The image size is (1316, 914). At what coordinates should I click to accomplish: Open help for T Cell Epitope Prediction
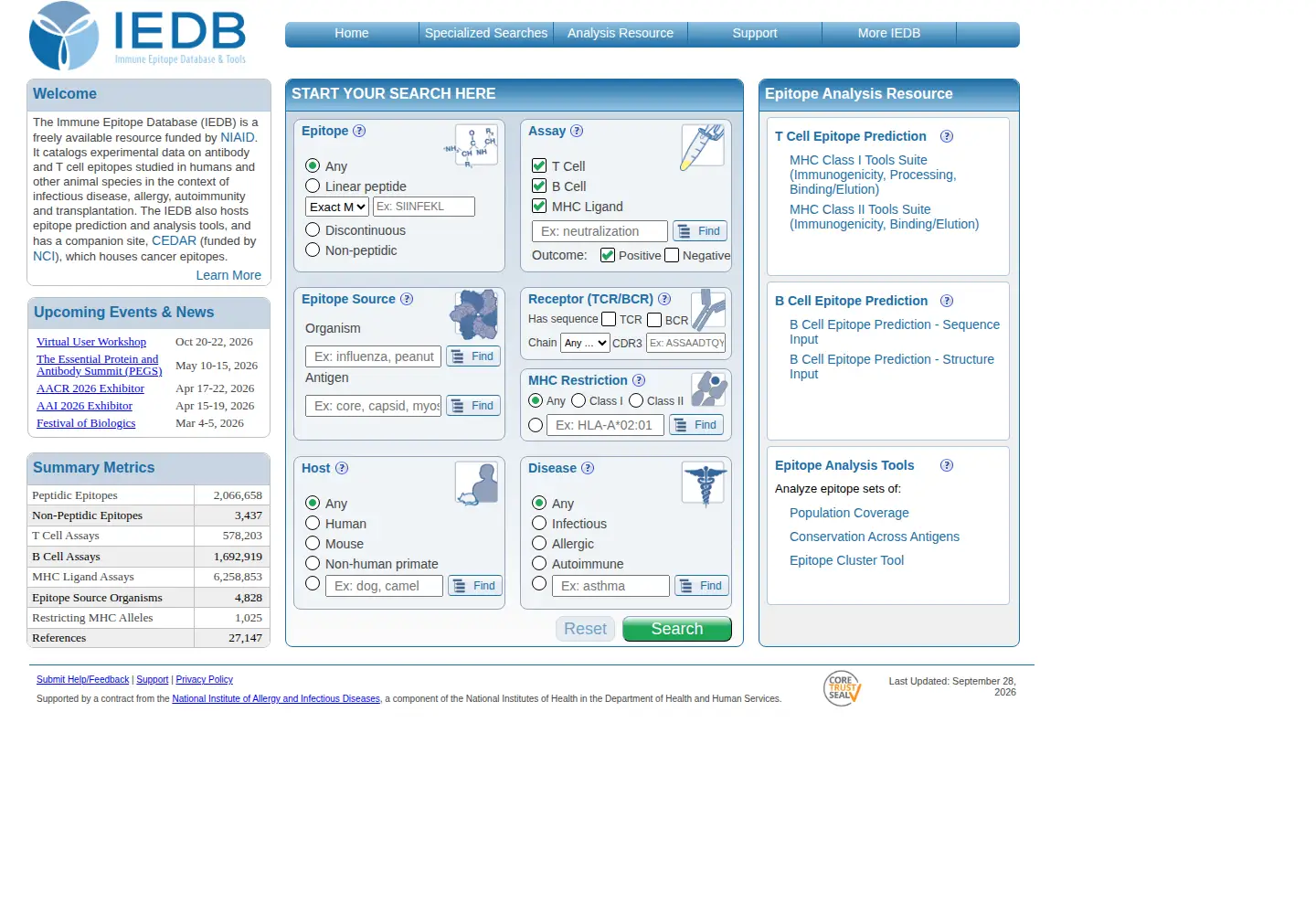pyautogui.click(x=947, y=136)
